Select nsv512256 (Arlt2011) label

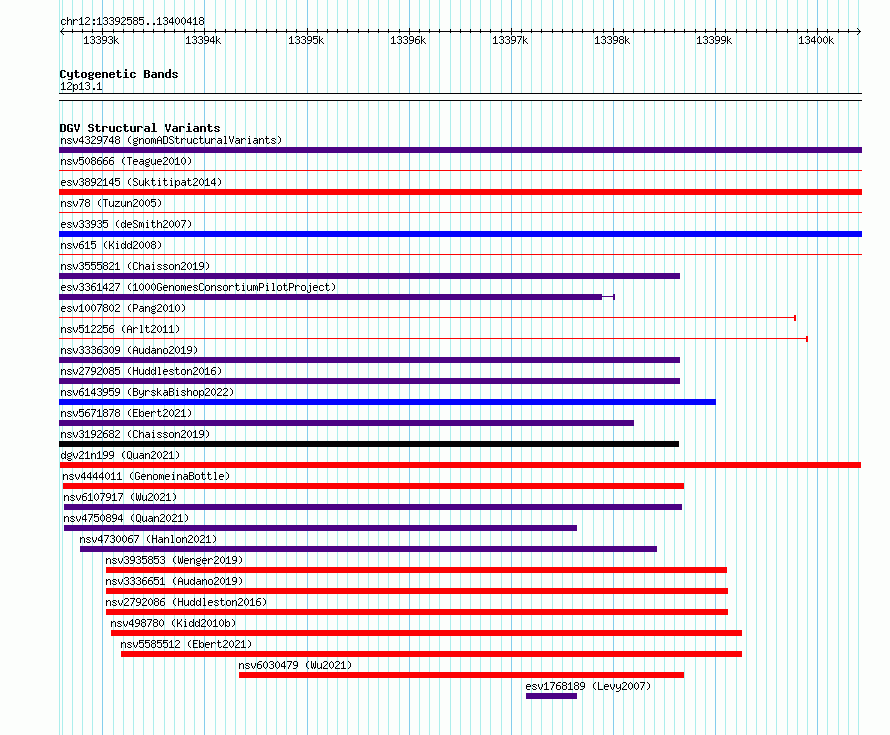pyautogui.click(x=120, y=329)
